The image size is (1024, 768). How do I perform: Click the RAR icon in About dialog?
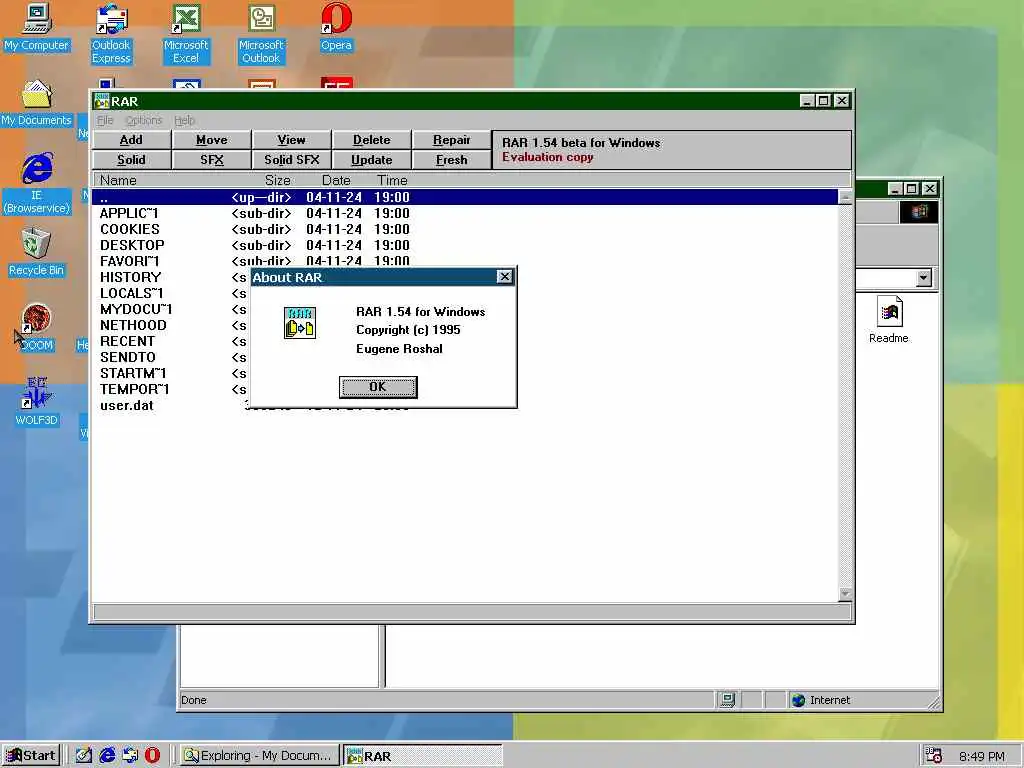[300, 323]
